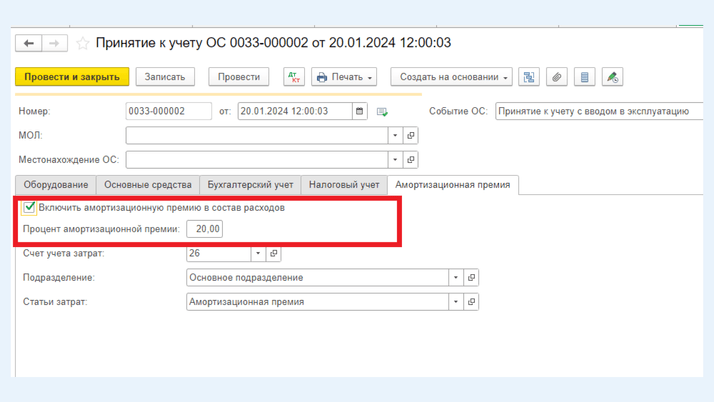This screenshot has height=402, width=714.
Task: Open Подразделение item via open-form icon
Action: point(471,277)
